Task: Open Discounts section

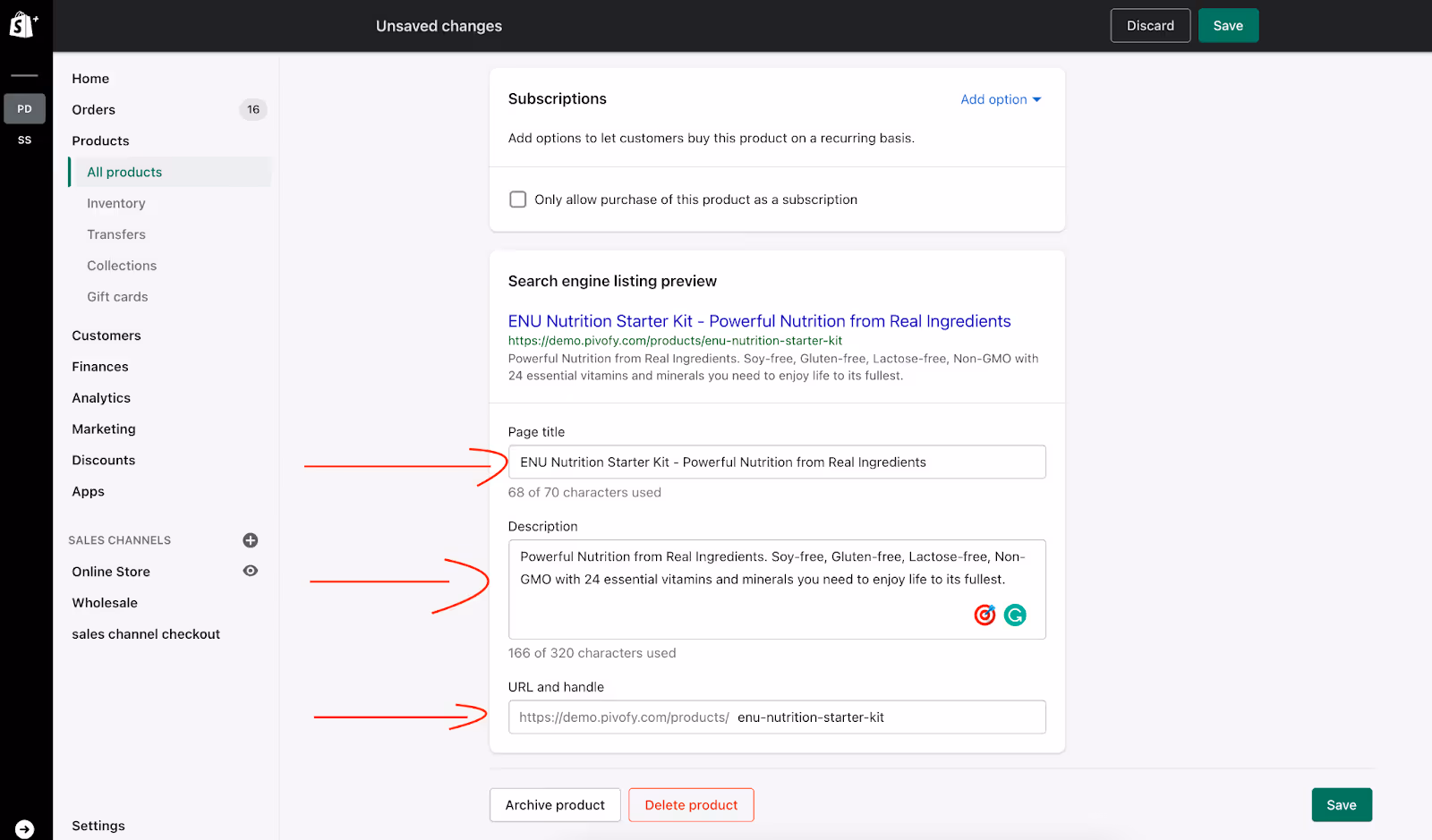Action: point(104,461)
